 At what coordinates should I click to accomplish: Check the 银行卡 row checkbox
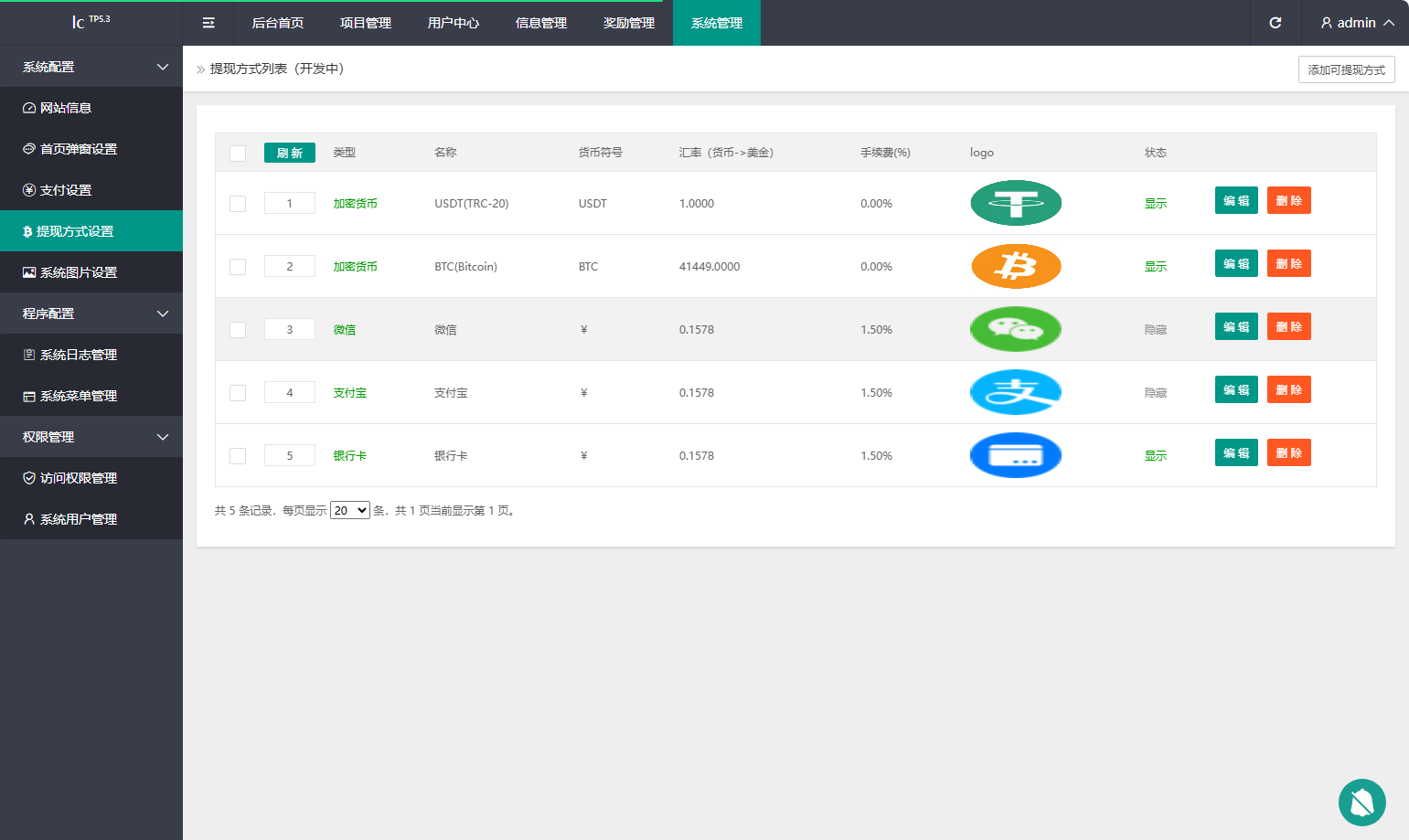point(238,455)
